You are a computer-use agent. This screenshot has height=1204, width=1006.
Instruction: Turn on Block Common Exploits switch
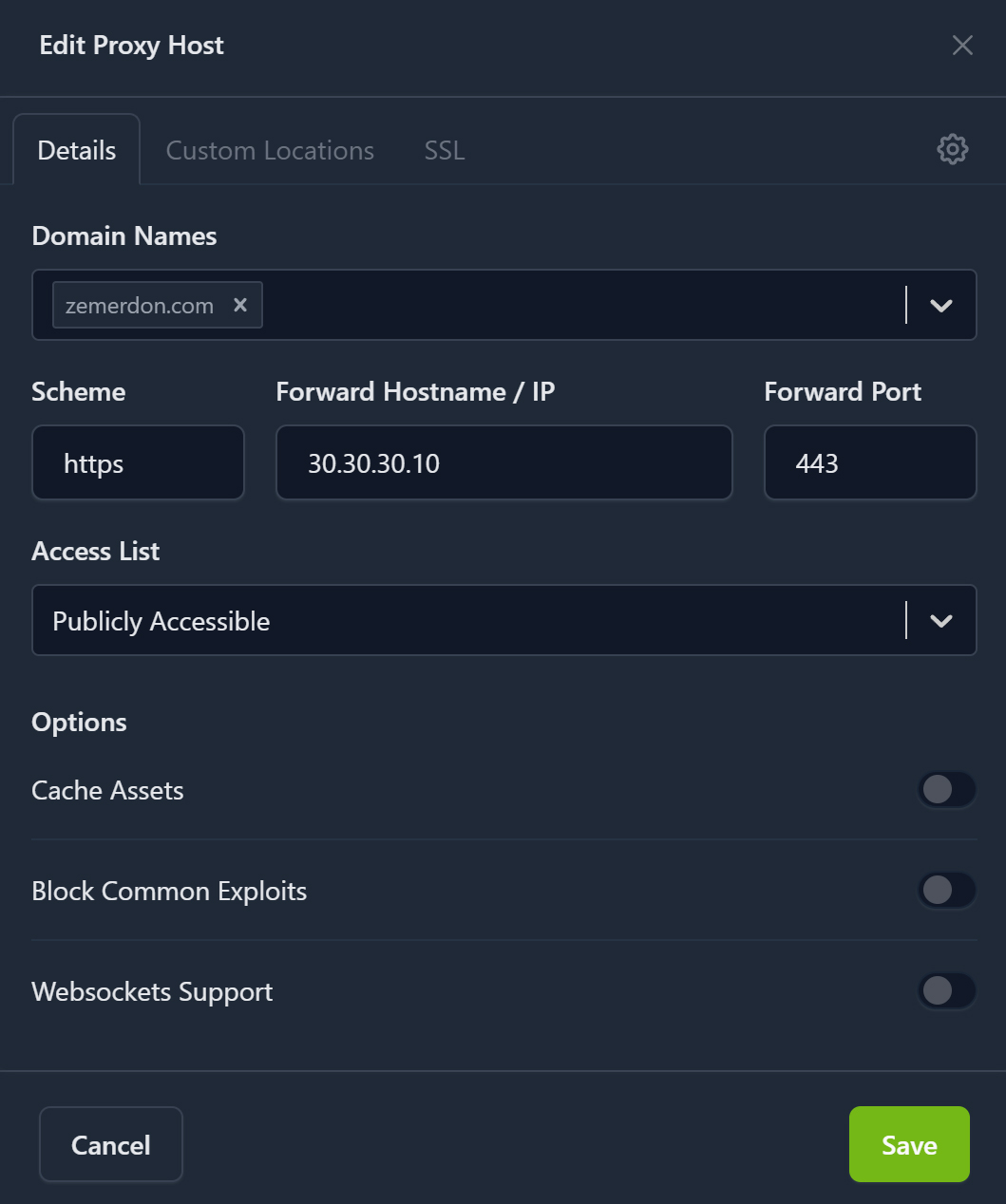[946, 890]
